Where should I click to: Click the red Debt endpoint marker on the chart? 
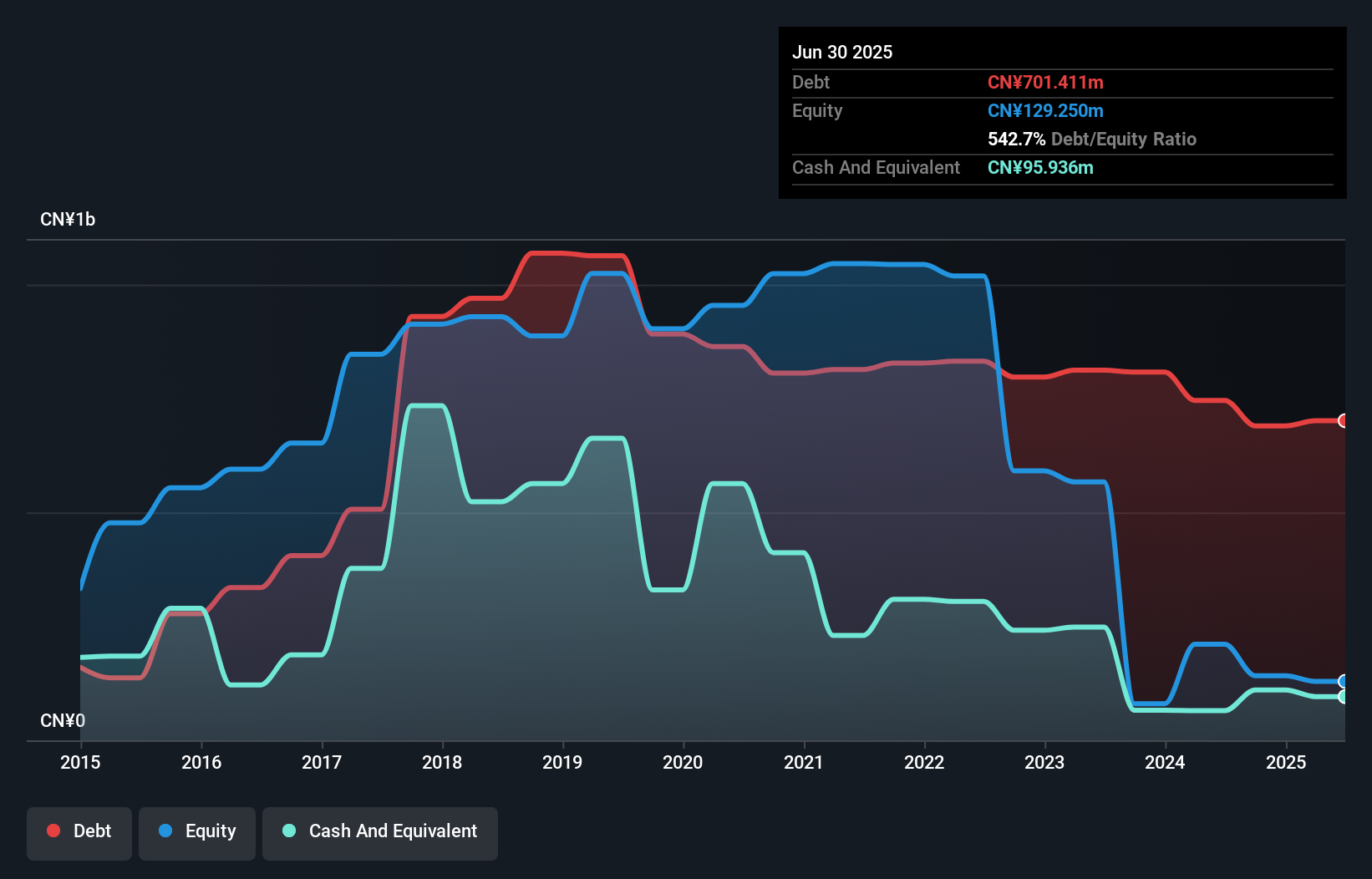[x=1342, y=420]
